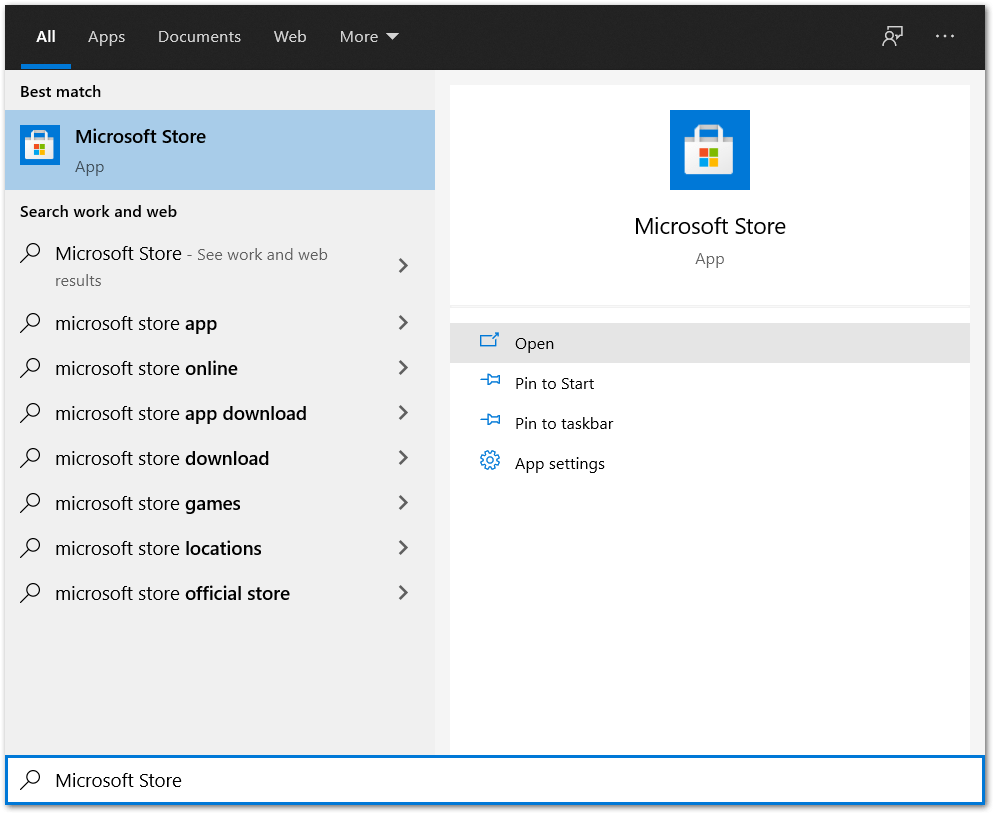Expand the 'microsoft store official store' chevron
This screenshot has height=814, width=994.
click(x=403, y=593)
